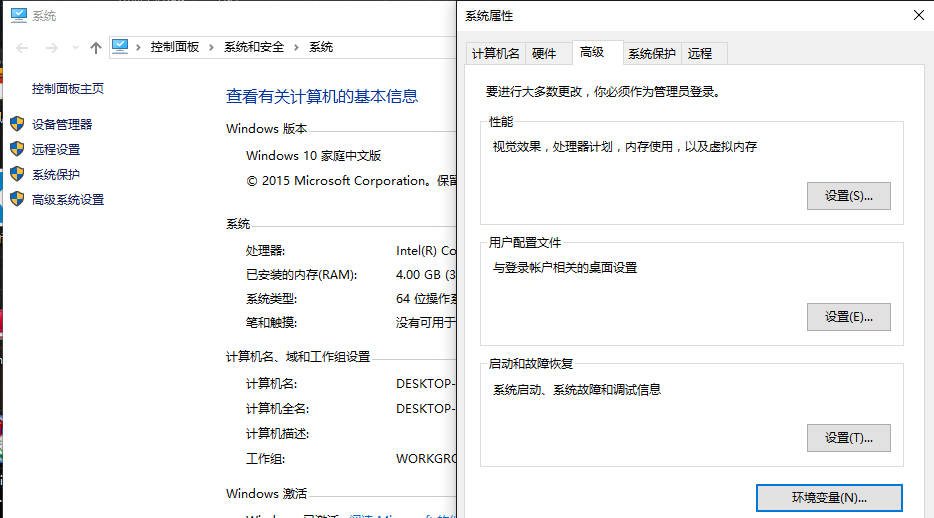The height and width of the screenshot is (518, 934).
Task: Go up one level with the Up arrow
Action: [x=95, y=48]
